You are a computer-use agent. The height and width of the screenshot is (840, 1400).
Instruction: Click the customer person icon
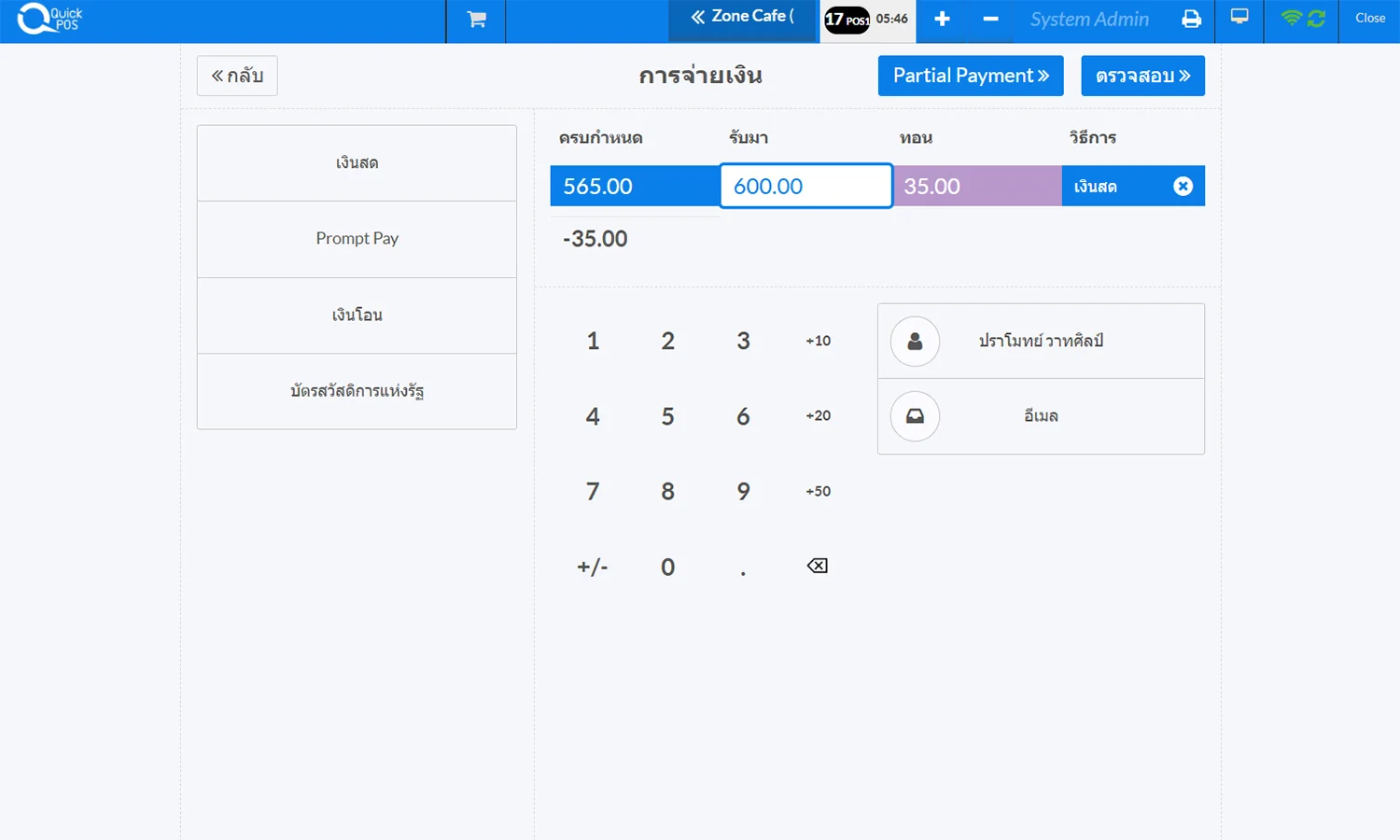coord(915,342)
